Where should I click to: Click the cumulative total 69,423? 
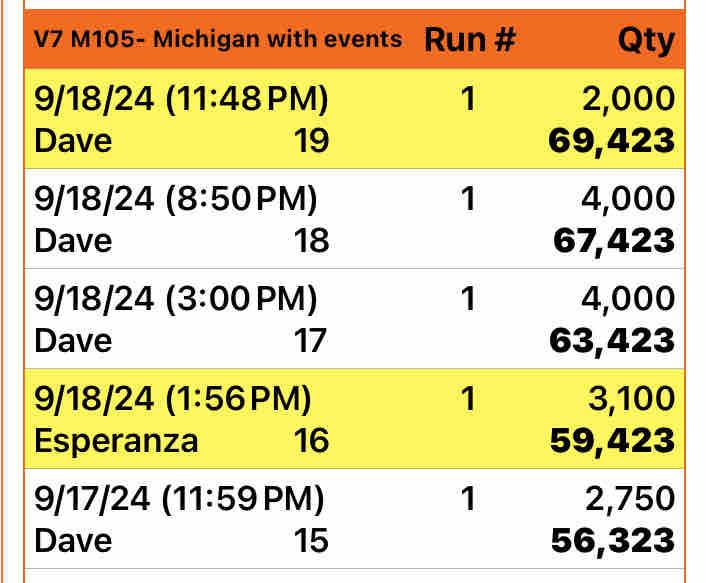[612, 141]
